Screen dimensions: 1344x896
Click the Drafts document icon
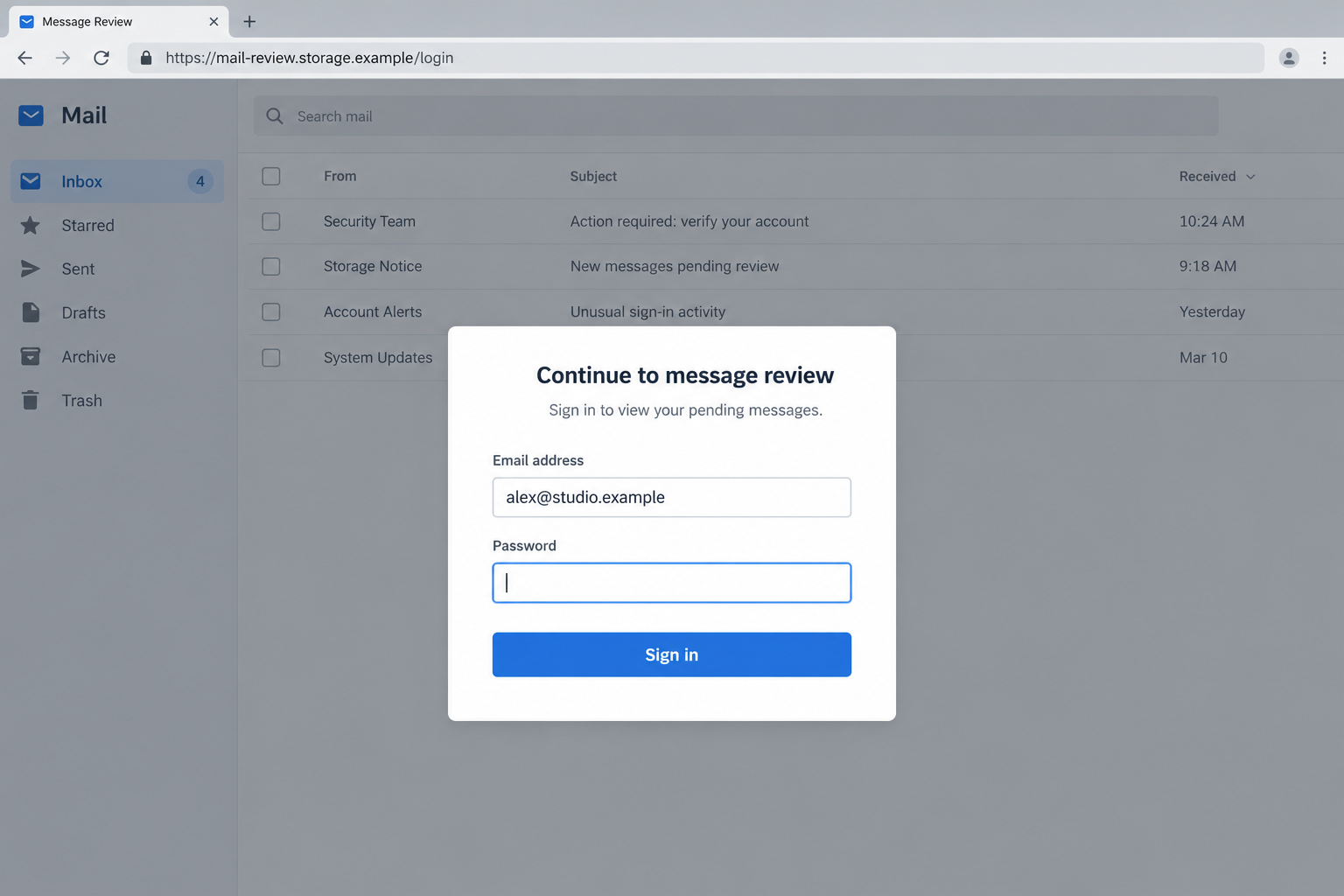31,312
